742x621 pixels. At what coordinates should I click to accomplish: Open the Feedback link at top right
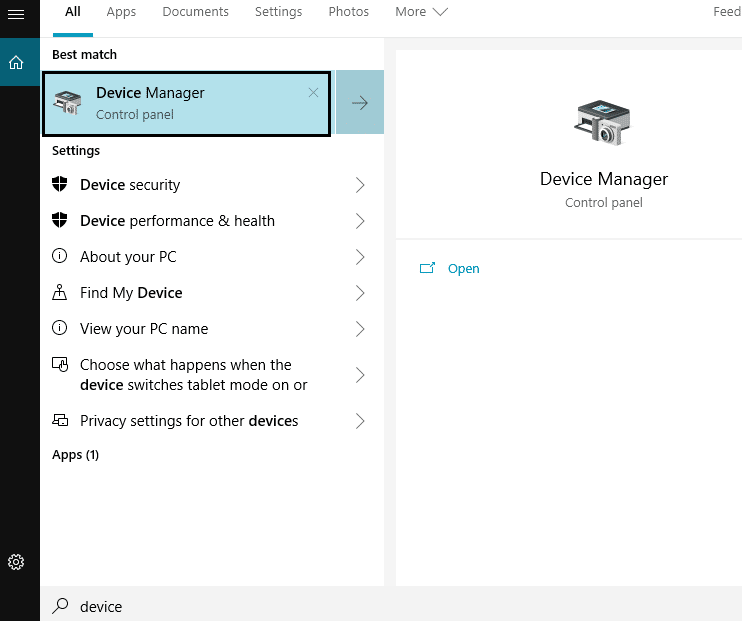click(x=727, y=12)
